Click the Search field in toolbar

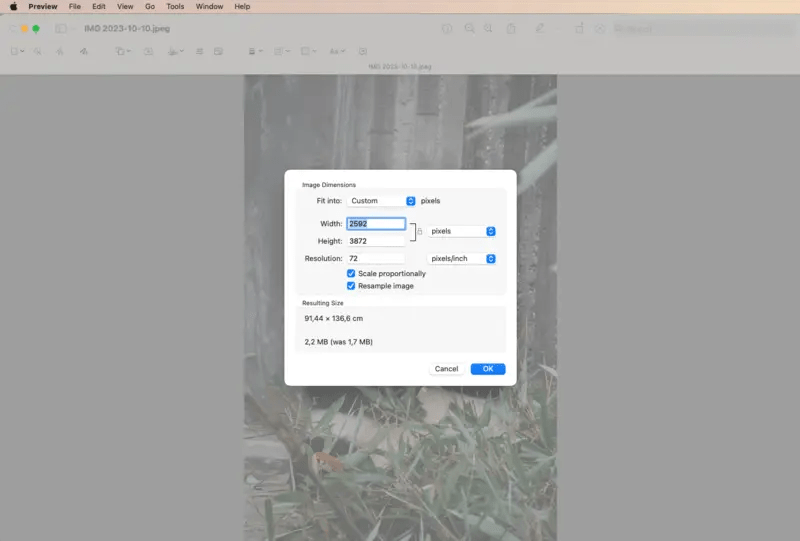click(x=702, y=29)
